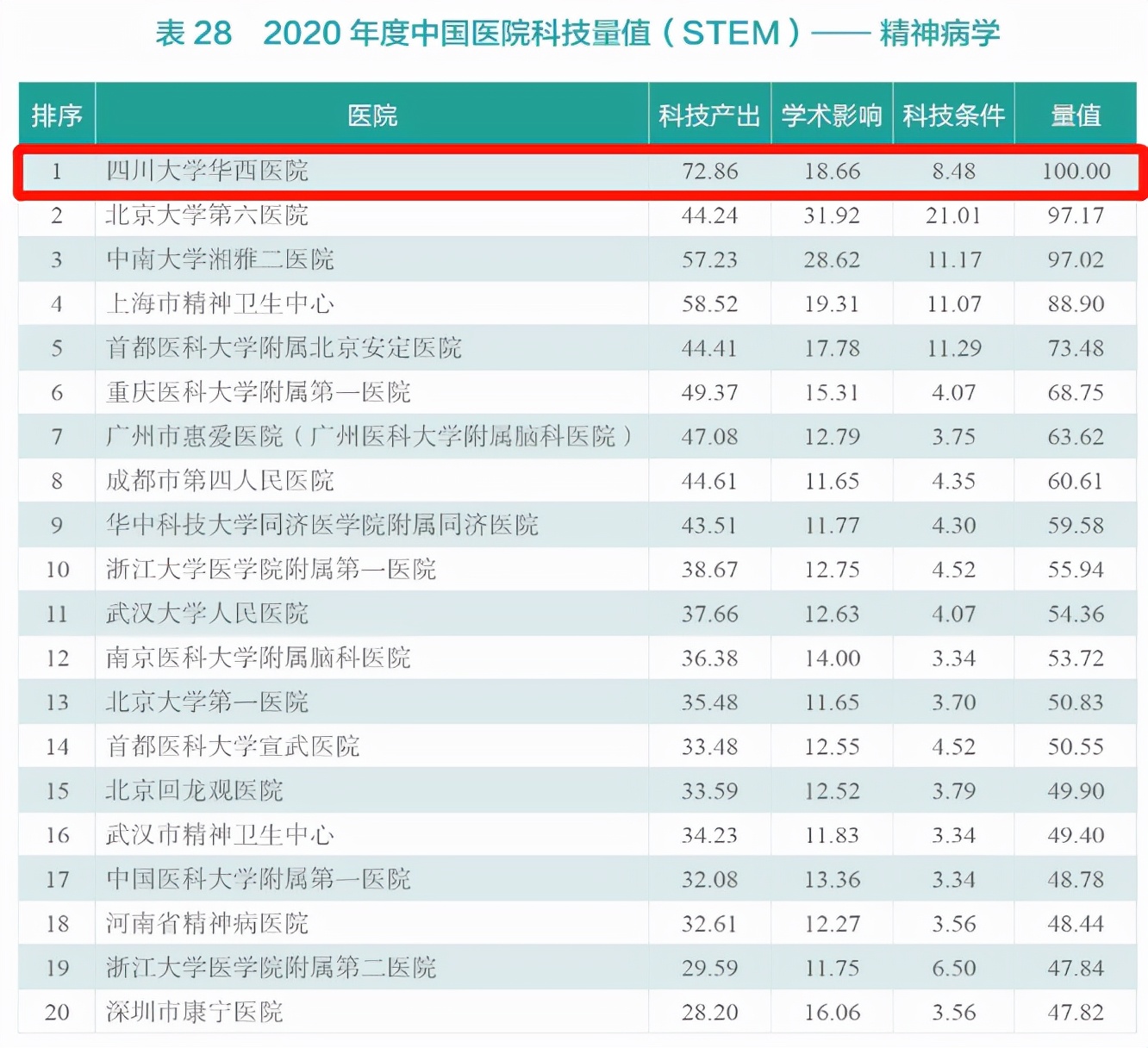
Task: Click the 医院 column header
Action: pos(372,115)
